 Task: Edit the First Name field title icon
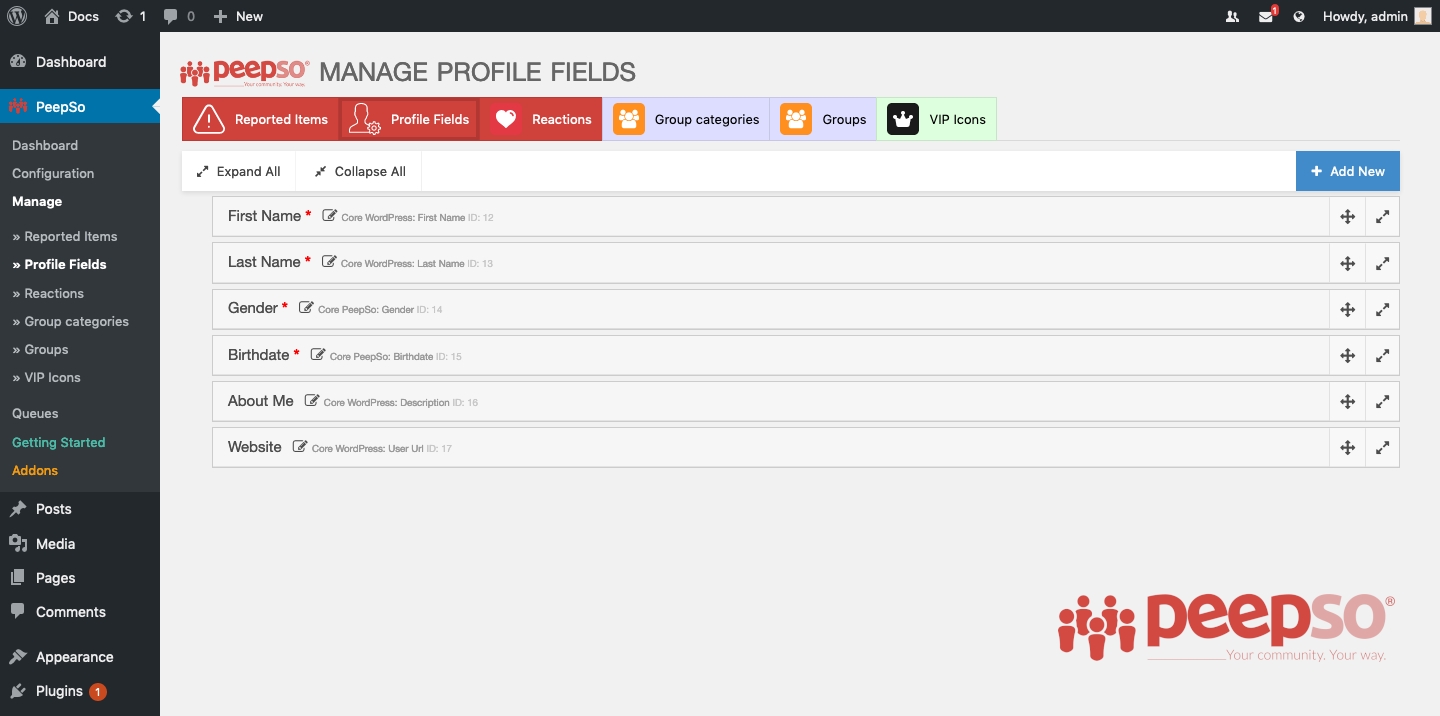tap(329, 215)
